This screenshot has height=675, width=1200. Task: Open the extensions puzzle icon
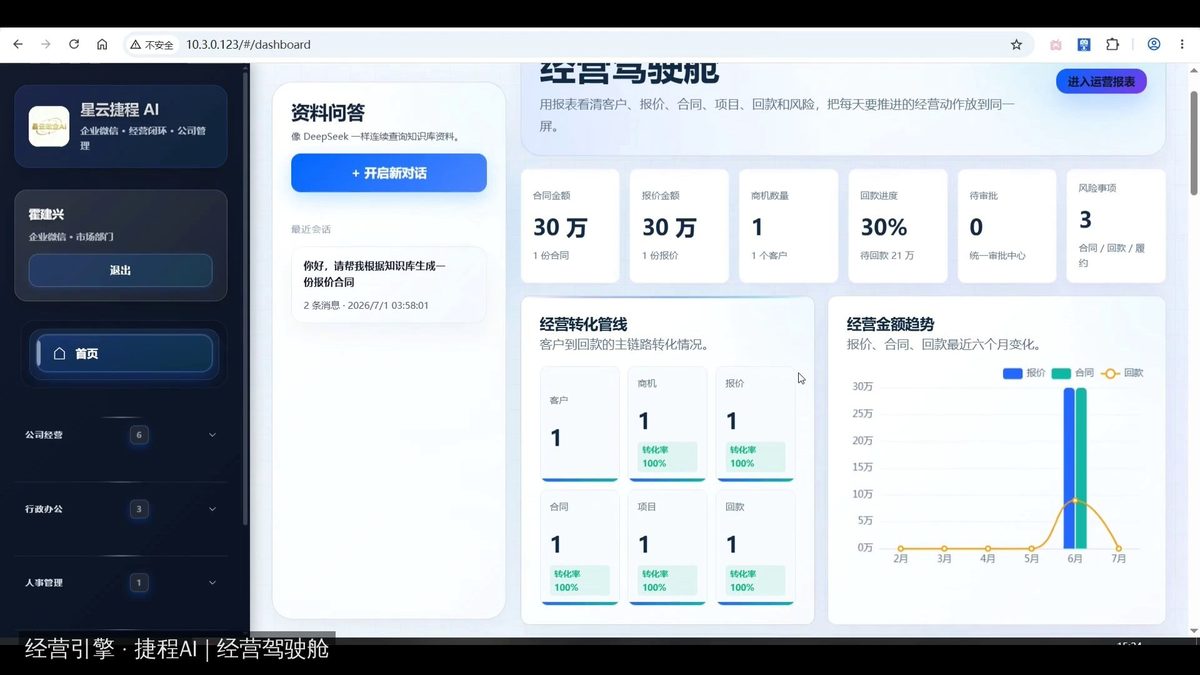[1112, 45]
